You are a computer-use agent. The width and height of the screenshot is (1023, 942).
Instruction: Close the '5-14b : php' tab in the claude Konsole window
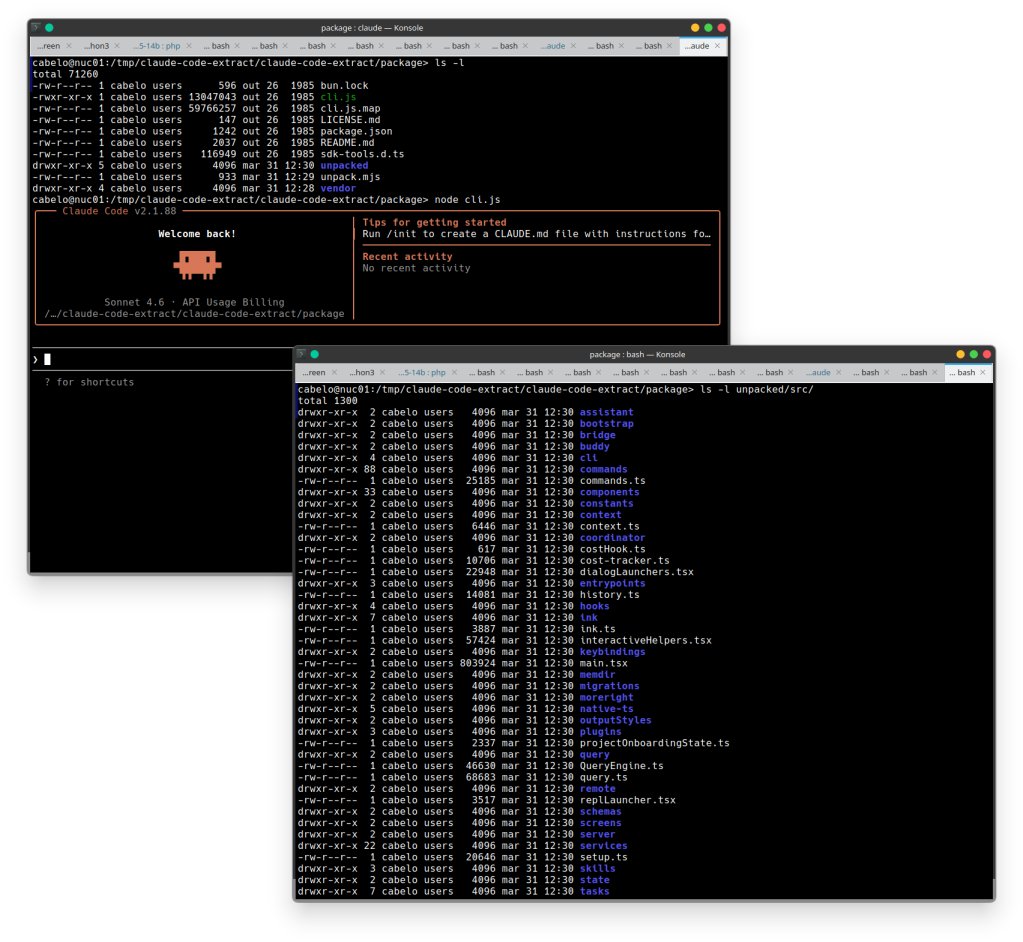click(x=189, y=46)
